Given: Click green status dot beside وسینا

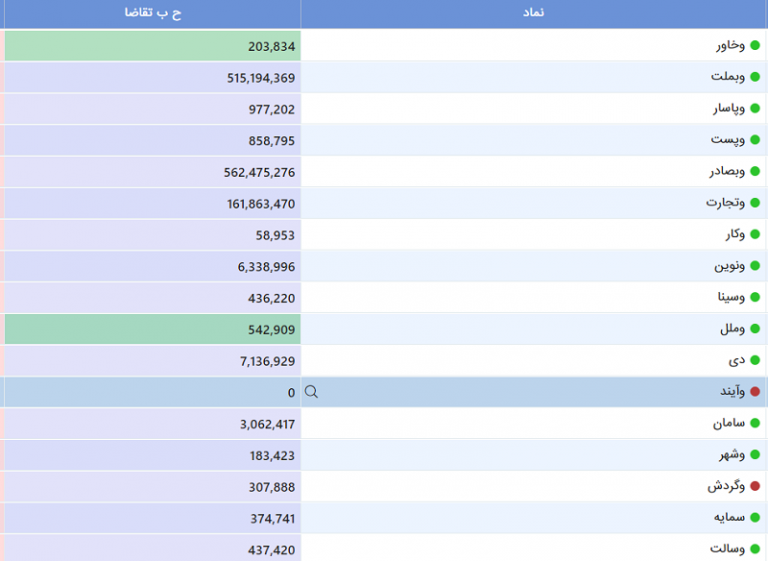Looking at the screenshot, I should [755, 297].
